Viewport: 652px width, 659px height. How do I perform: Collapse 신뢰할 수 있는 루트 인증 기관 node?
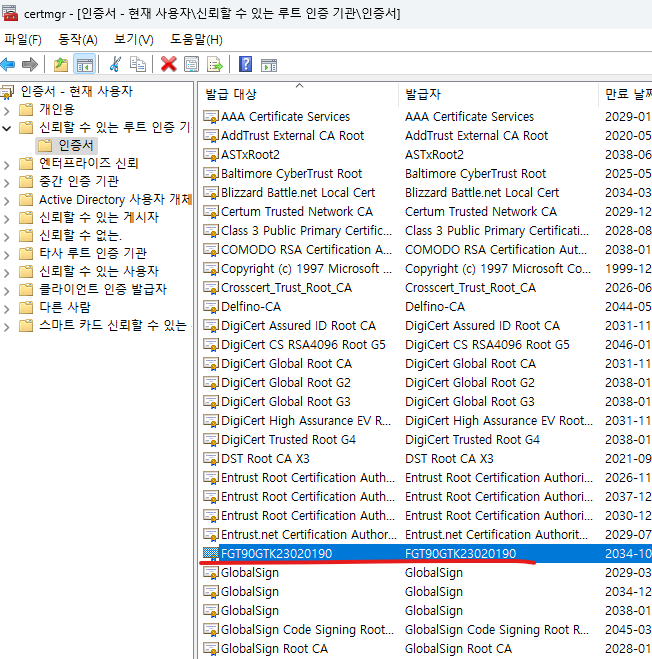point(7,128)
